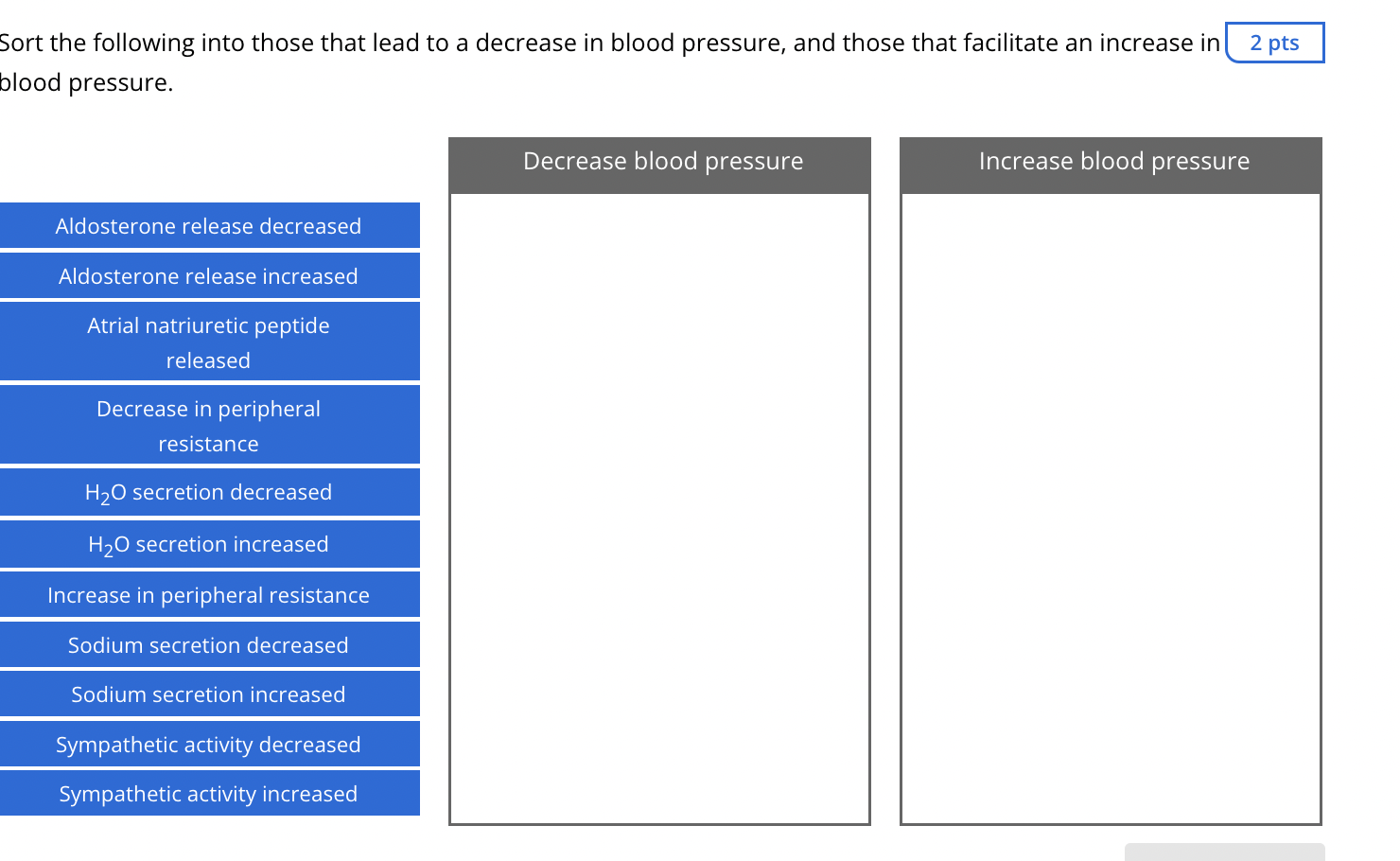Select "Sympathetic activity decreased"
1400x861 pixels.
click(209, 744)
